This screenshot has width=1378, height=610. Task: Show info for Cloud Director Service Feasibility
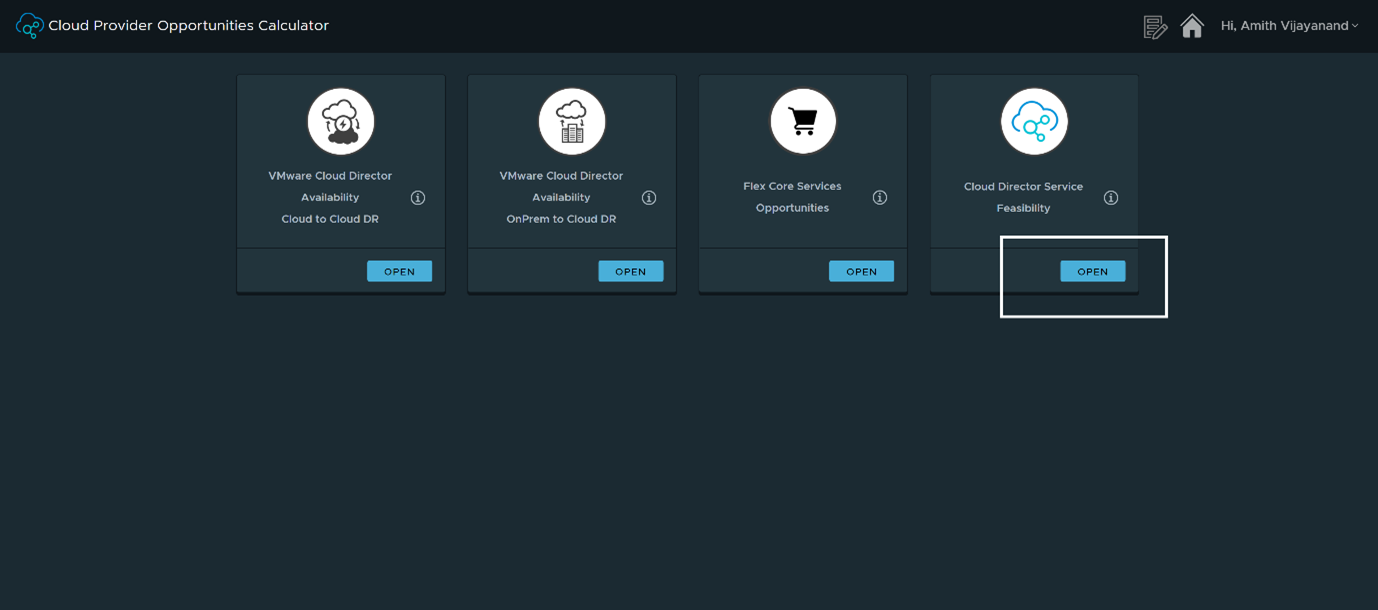click(x=1111, y=198)
